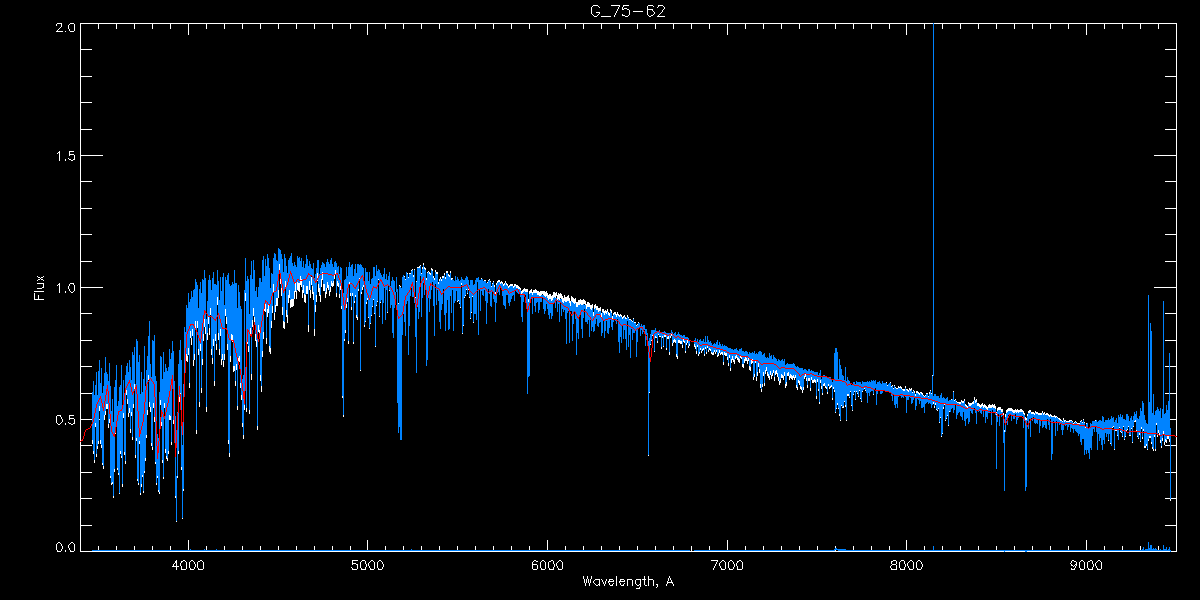Select the Flux axis label
Screen dimensions: 1200x600
click(x=40, y=288)
